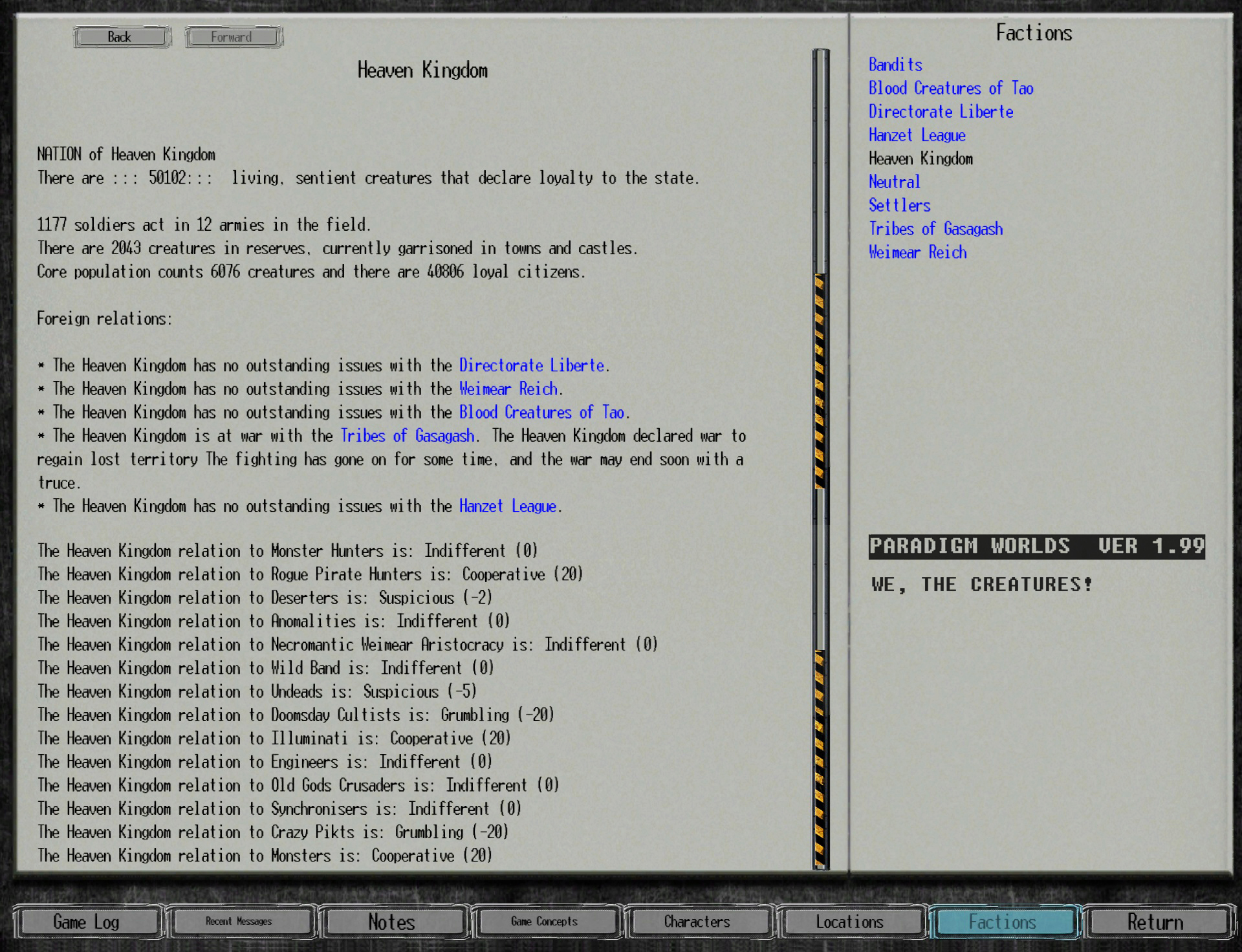The image size is (1242, 952).
Task: Click the relation to Rogue Pirate Hunters line
Action: pos(310,574)
